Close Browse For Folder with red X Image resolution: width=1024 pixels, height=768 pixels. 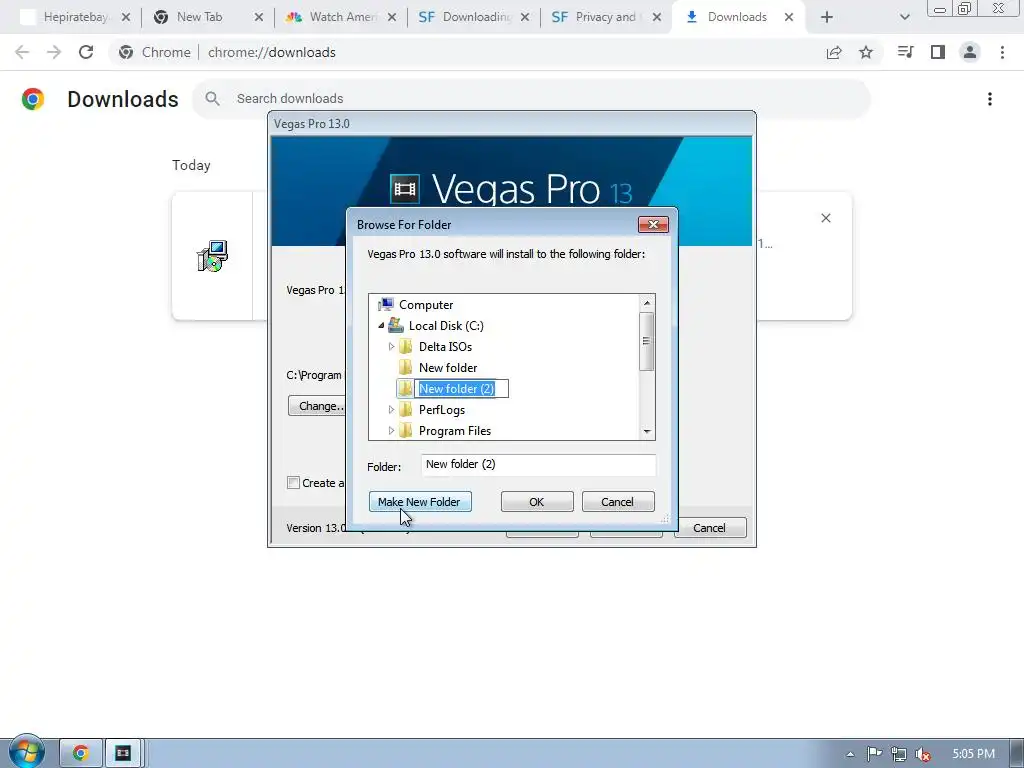click(653, 225)
